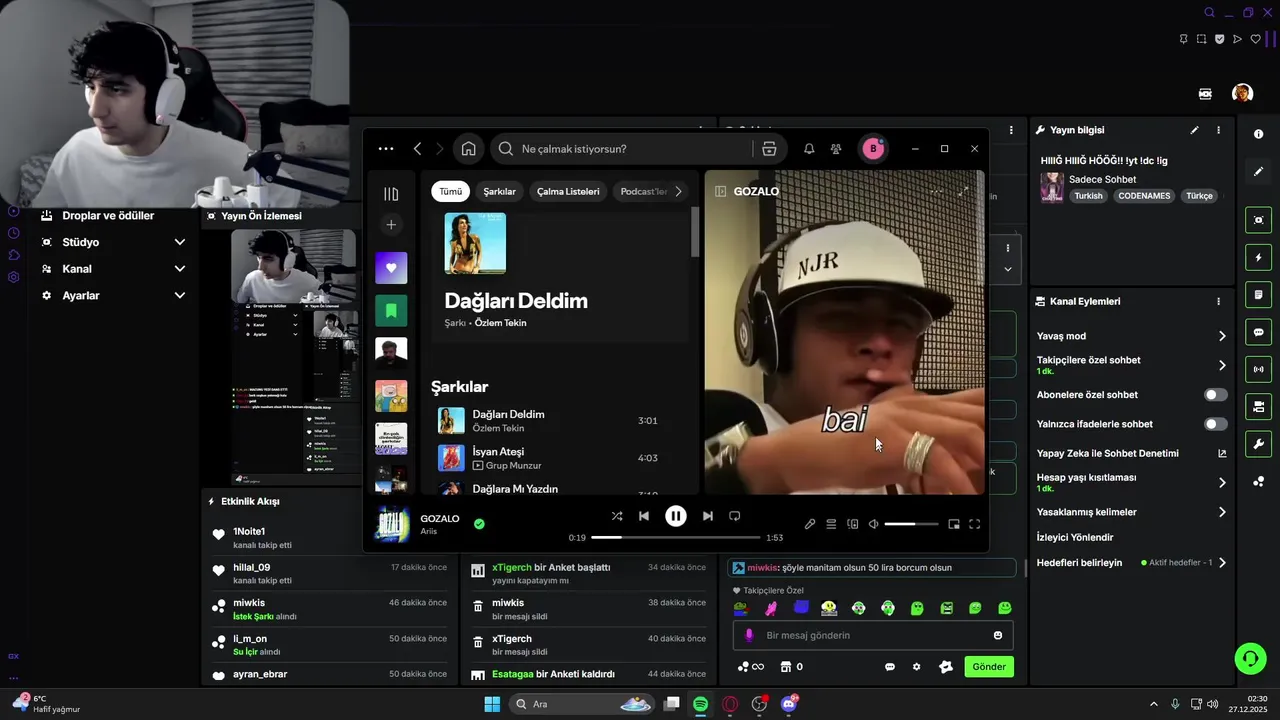Screen dimensions: 1280x720
Task: Pause the GOZALO song
Action: (x=676, y=516)
